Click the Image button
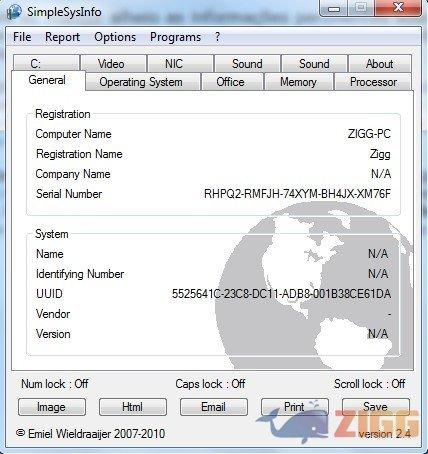428x454 pixels. click(52, 407)
